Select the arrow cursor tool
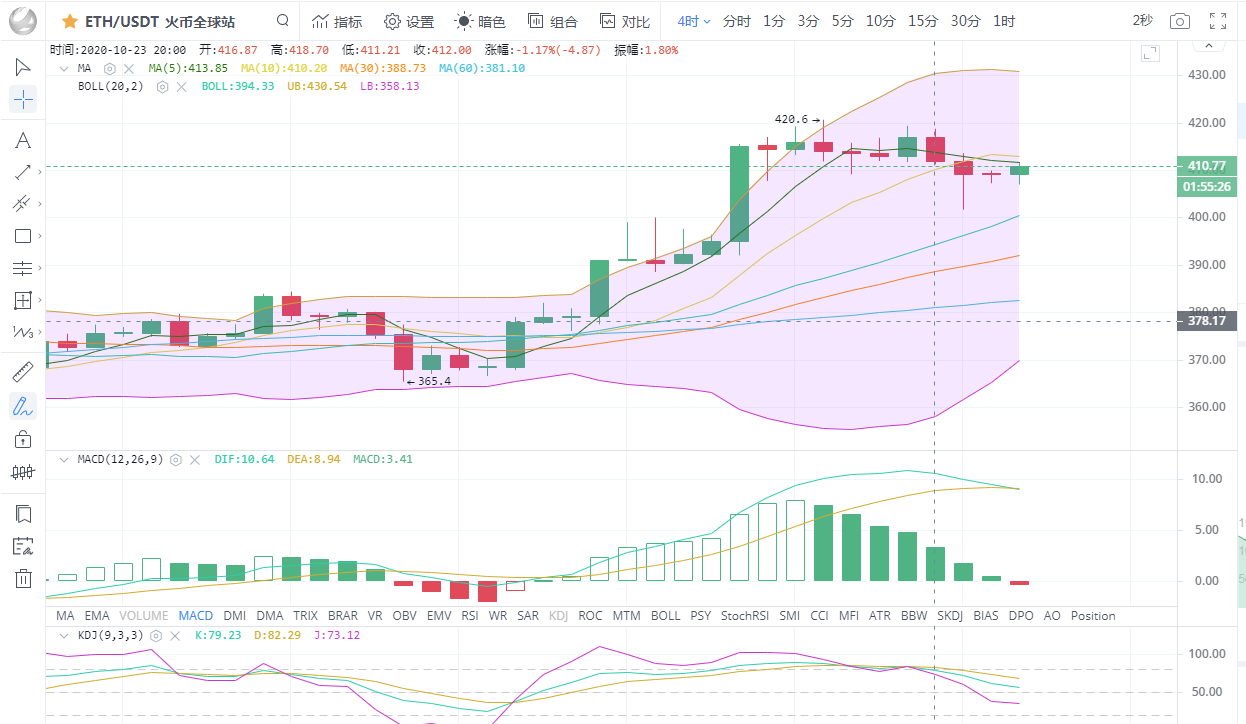This screenshot has height=724, width=1246. [x=23, y=67]
